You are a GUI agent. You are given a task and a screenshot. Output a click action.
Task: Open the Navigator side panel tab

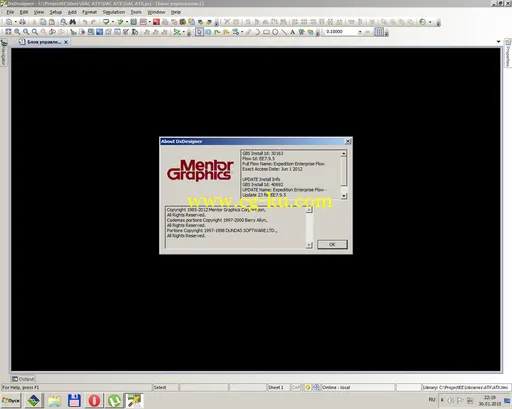click(x=3, y=53)
